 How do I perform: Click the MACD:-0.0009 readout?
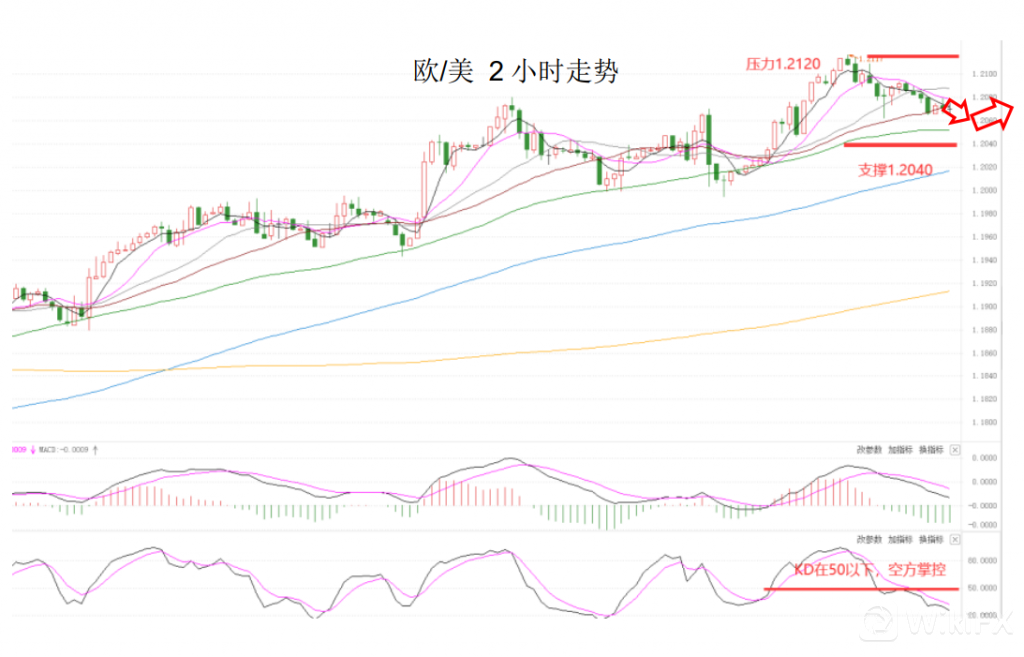tap(63, 450)
